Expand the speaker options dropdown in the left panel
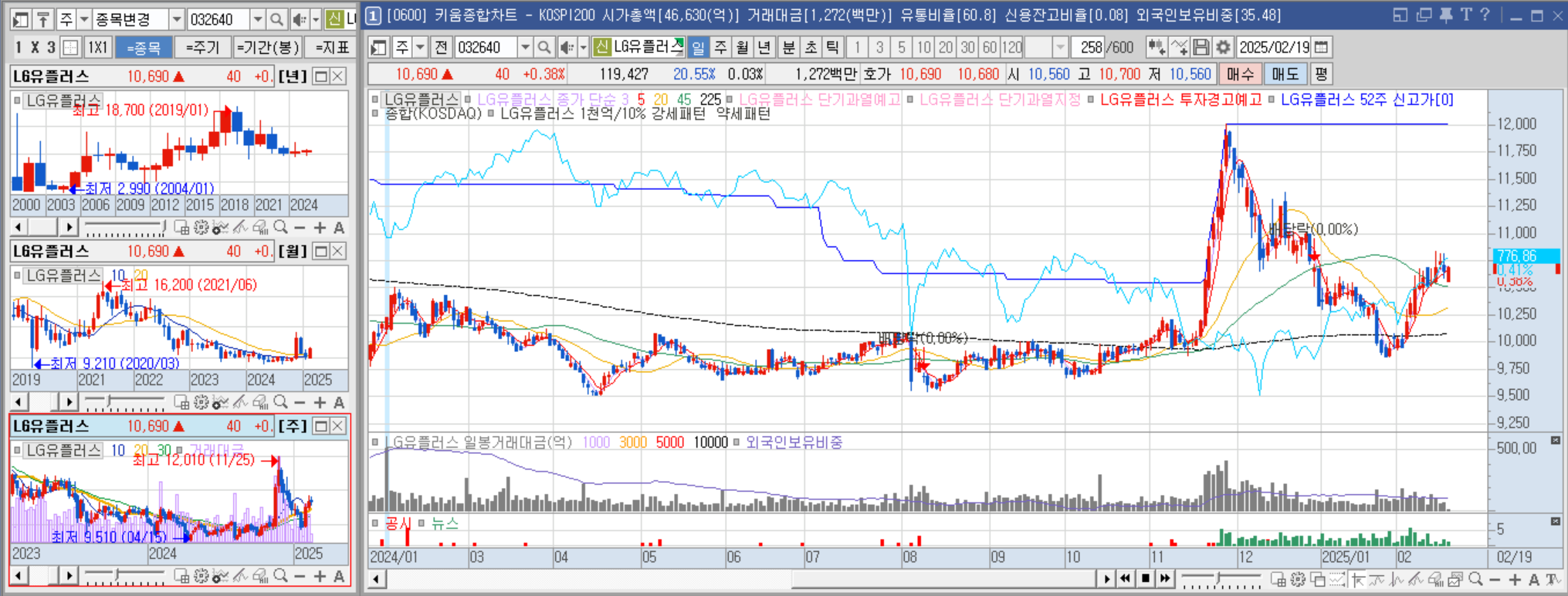 [316, 19]
